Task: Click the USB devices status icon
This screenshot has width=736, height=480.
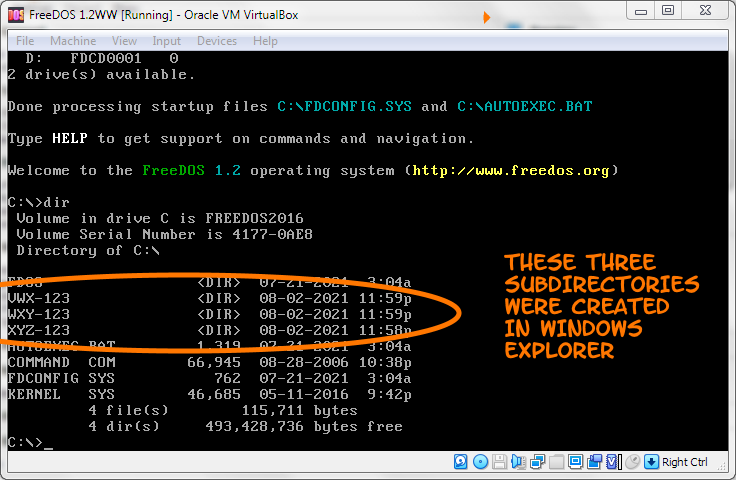Action: pyautogui.click(x=556, y=462)
